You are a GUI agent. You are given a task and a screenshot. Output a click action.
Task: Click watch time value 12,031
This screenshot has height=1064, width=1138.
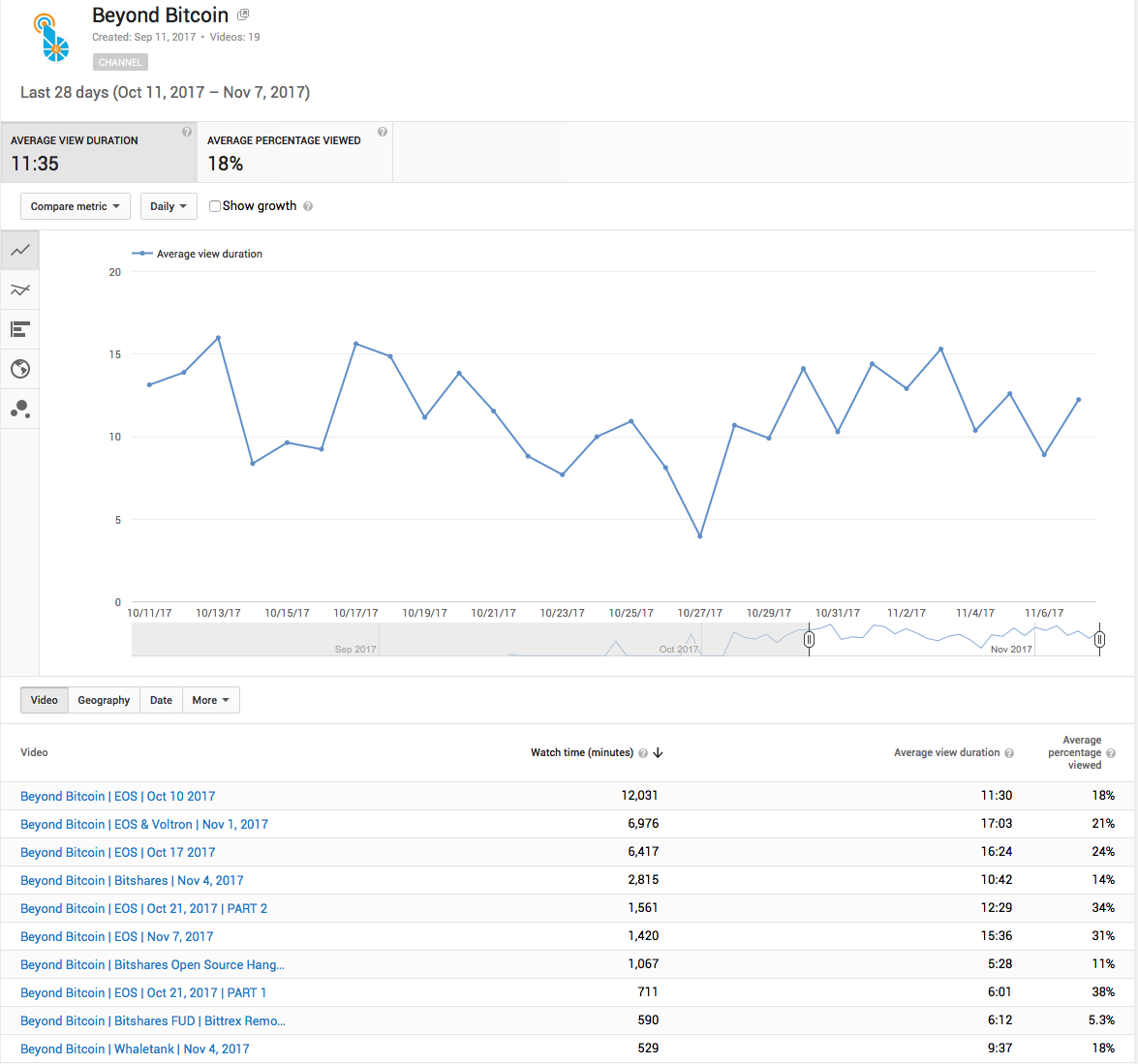(x=639, y=796)
